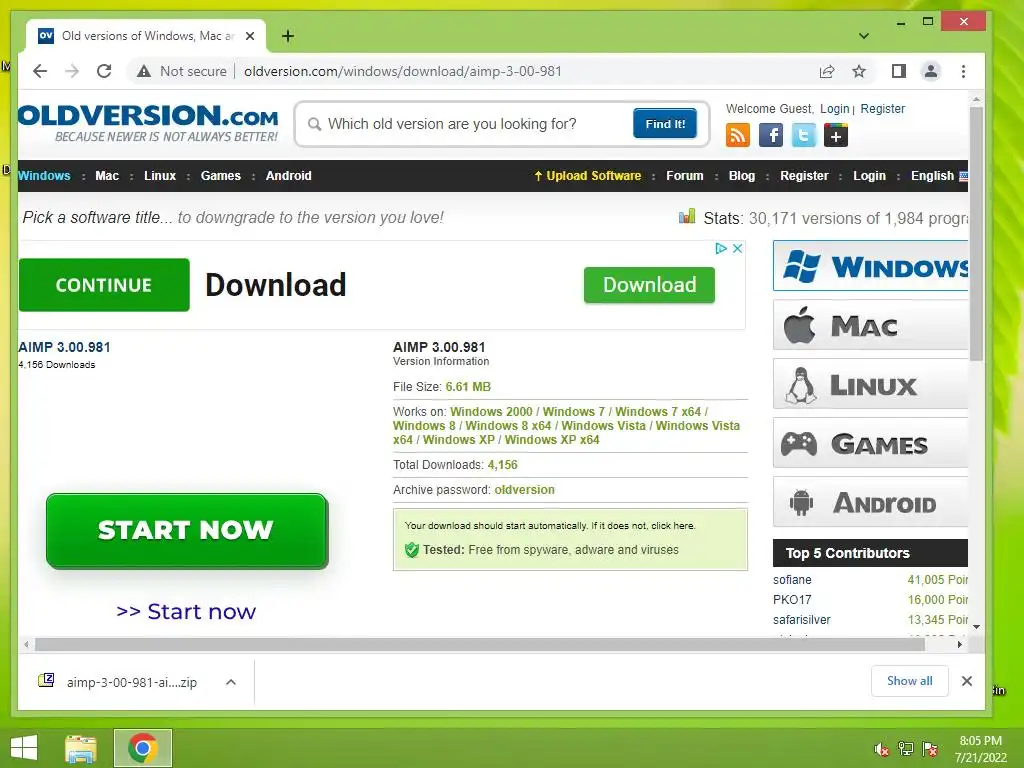Click contributor name sofiane

tap(792, 580)
